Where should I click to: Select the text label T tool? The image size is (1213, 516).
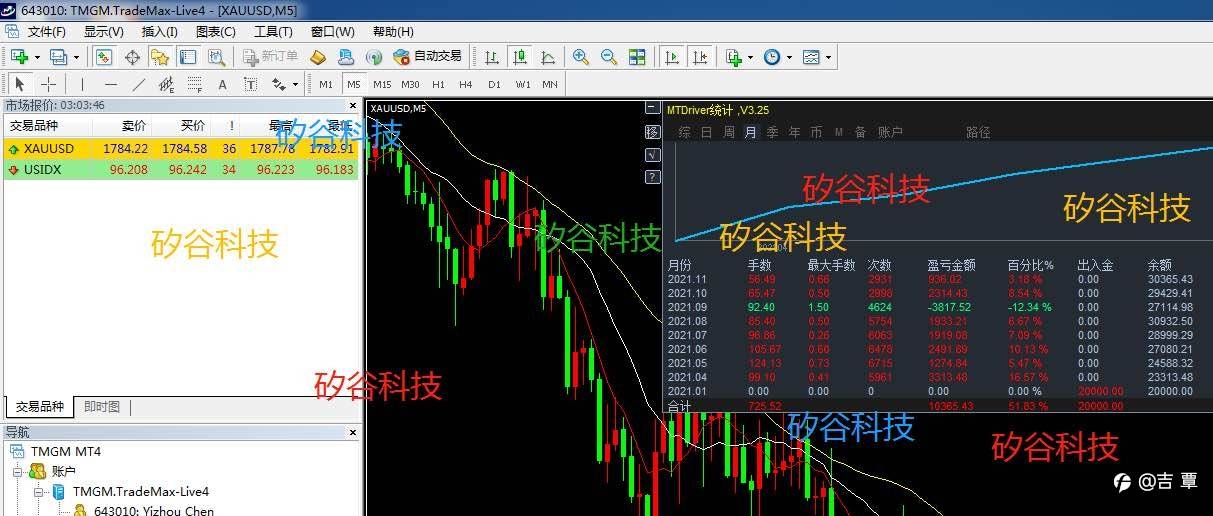coord(251,84)
